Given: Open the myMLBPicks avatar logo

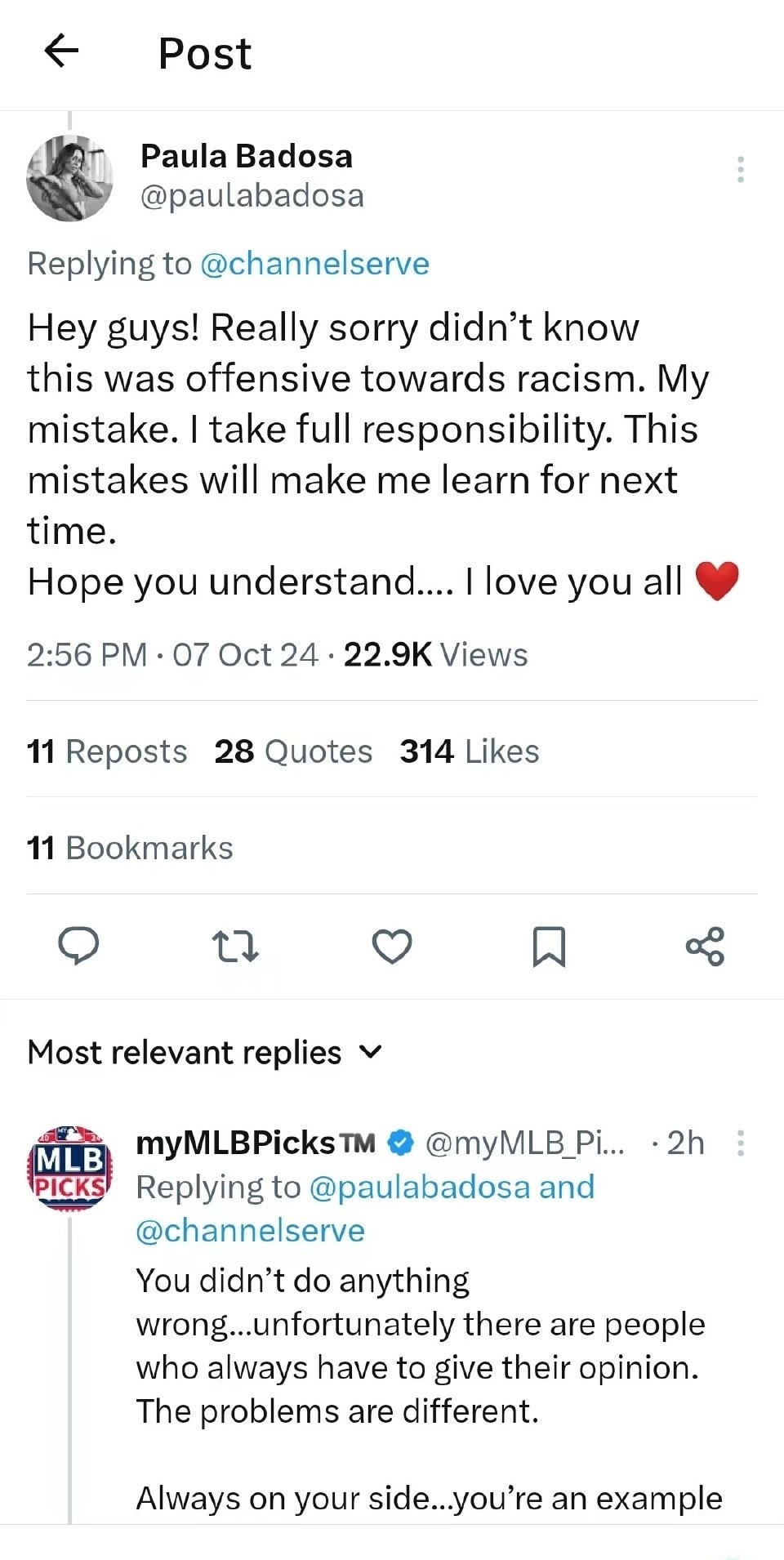Looking at the screenshot, I should [x=69, y=1168].
